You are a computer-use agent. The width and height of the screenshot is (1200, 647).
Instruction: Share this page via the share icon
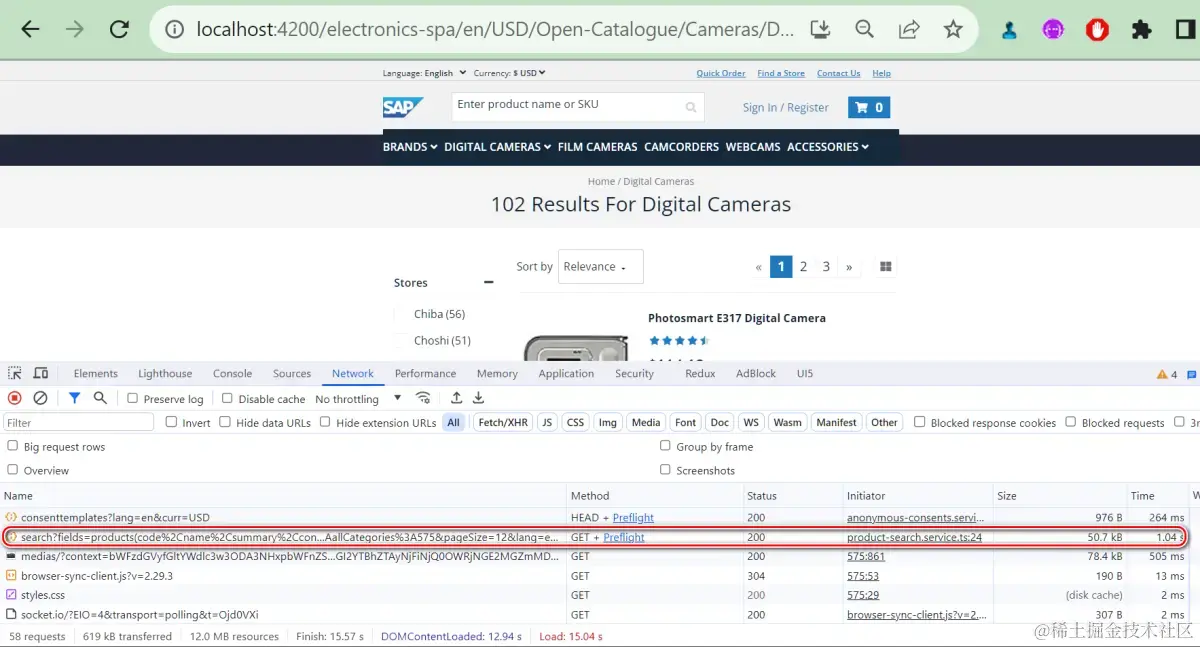pos(909,29)
